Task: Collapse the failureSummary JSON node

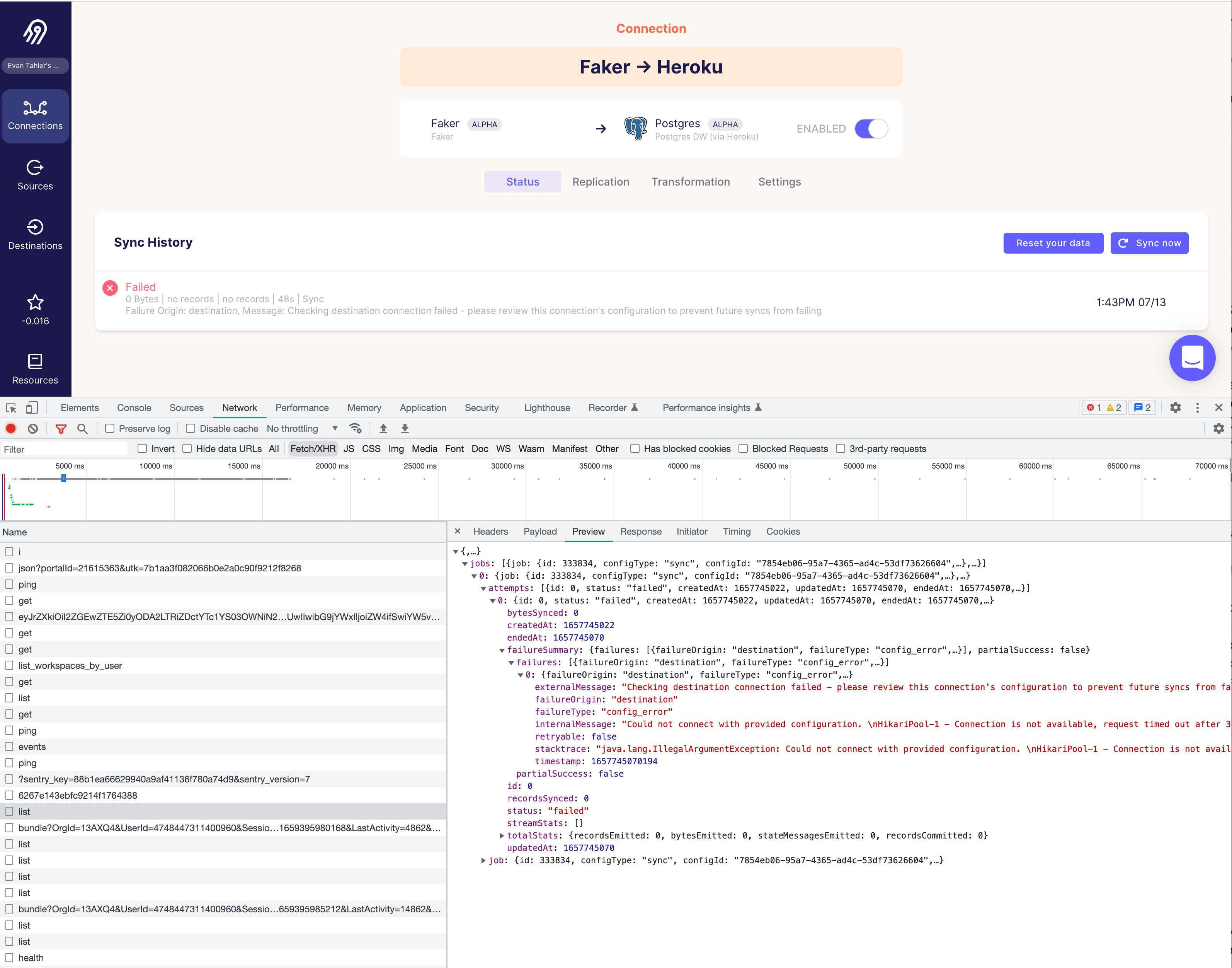Action: (502, 650)
